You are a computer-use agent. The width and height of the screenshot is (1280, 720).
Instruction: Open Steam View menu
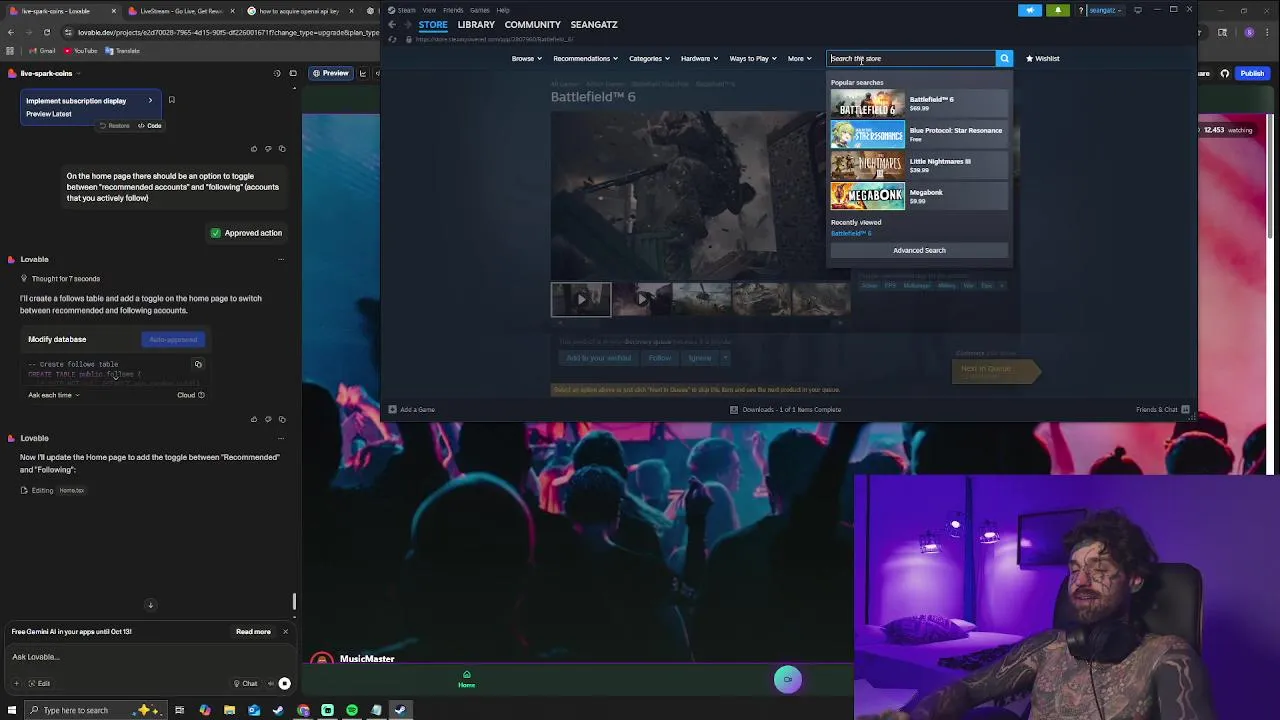coord(429,10)
